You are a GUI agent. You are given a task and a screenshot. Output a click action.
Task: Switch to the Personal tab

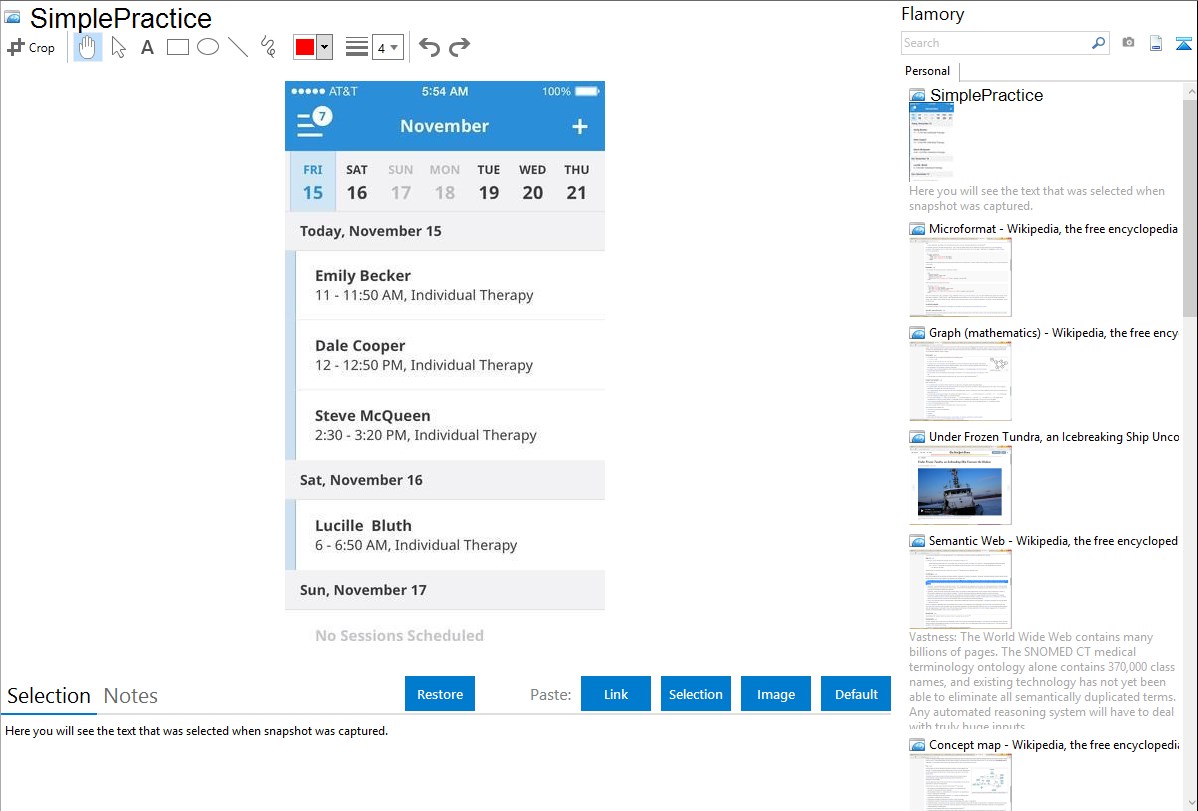[928, 71]
